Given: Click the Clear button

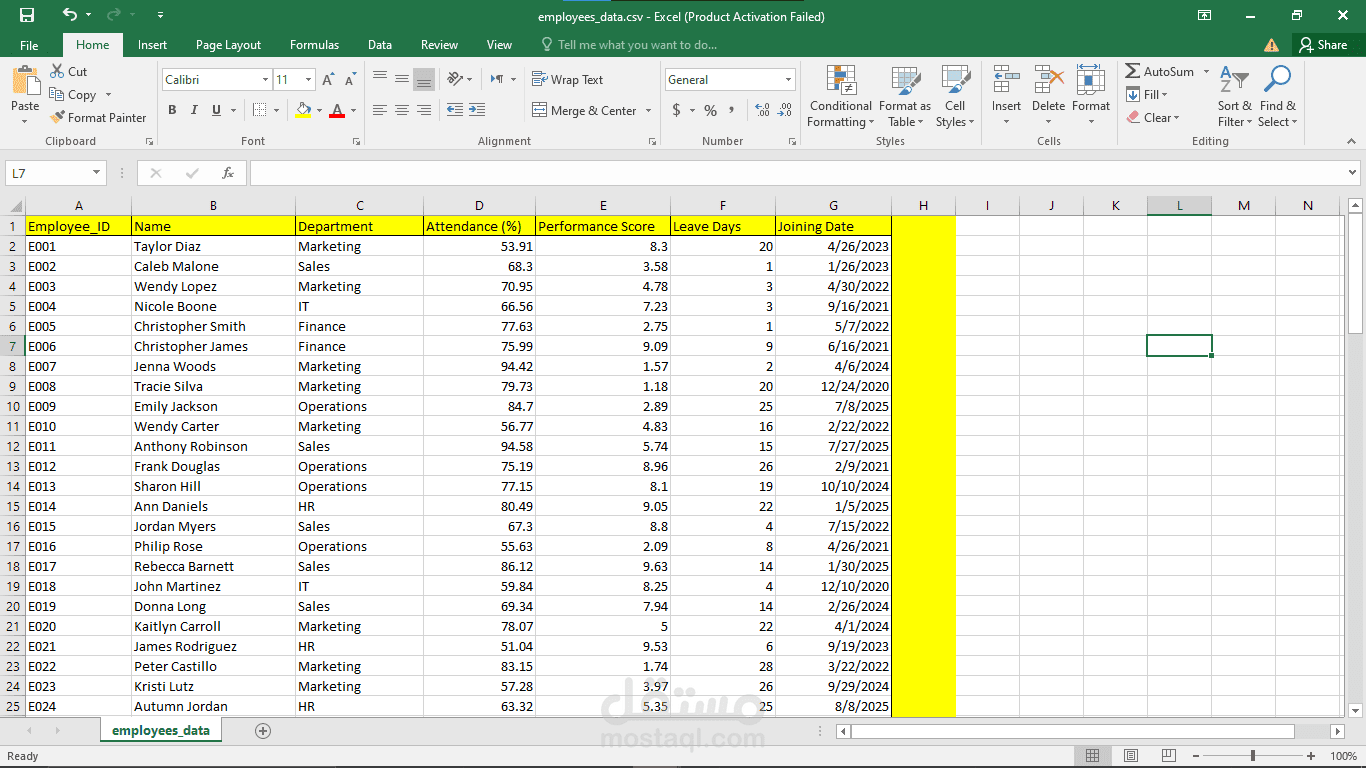Looking at the screenshot, I should click(x=1153, y=117).
